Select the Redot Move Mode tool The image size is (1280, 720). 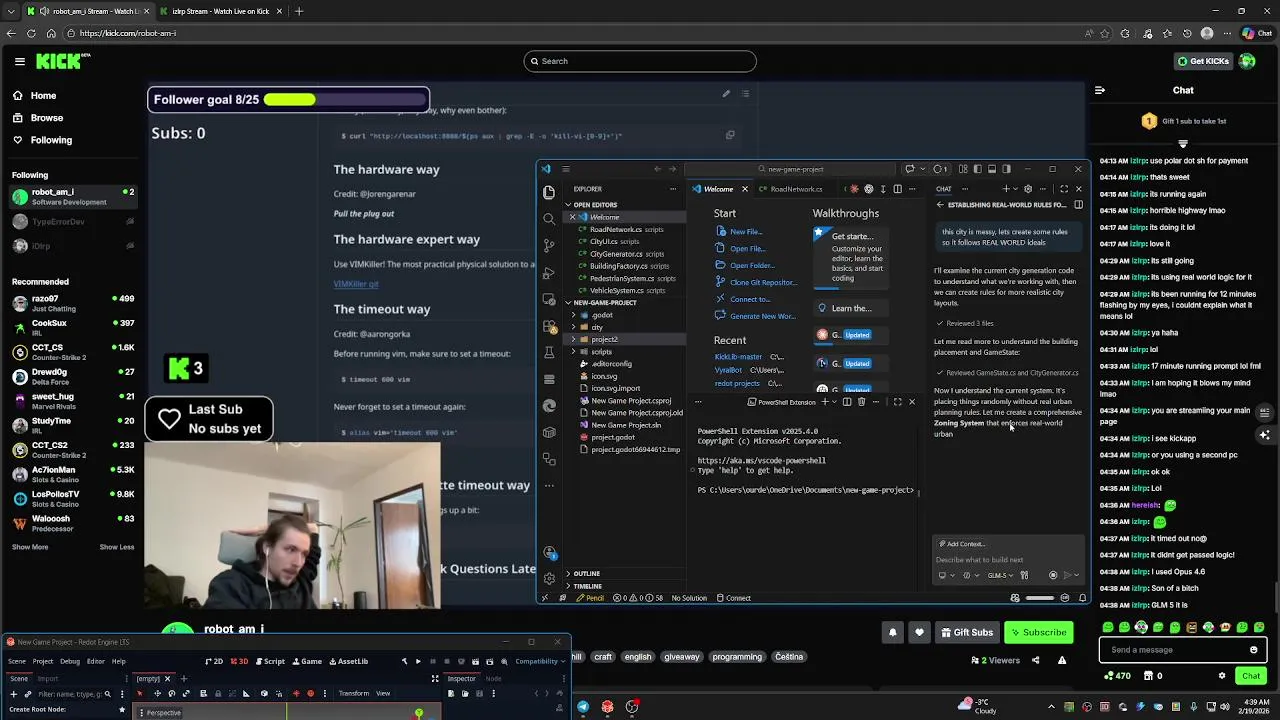156,693
